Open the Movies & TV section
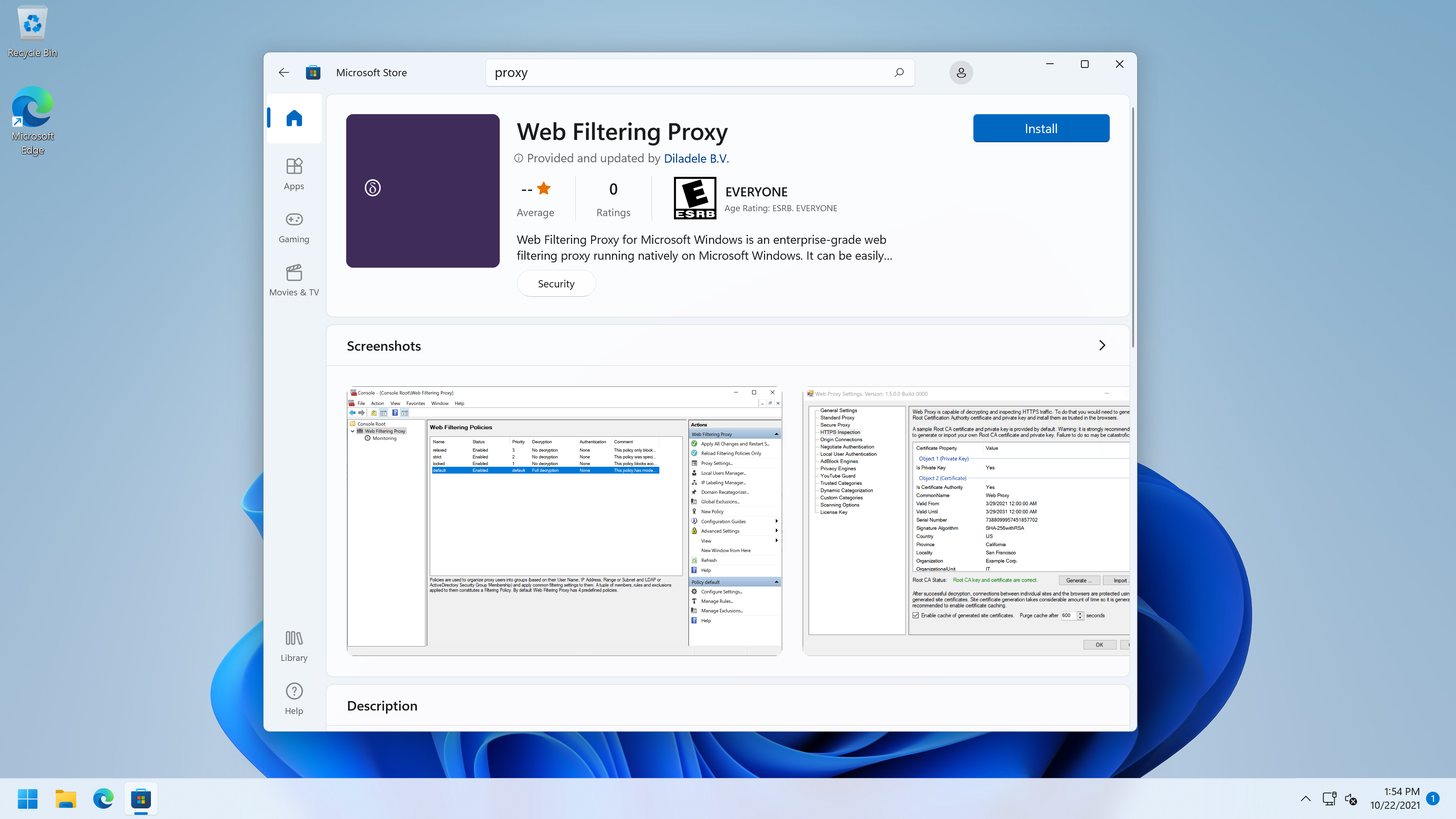The width and height of the screenshot is (1456, 819). [x=294, y=280]
